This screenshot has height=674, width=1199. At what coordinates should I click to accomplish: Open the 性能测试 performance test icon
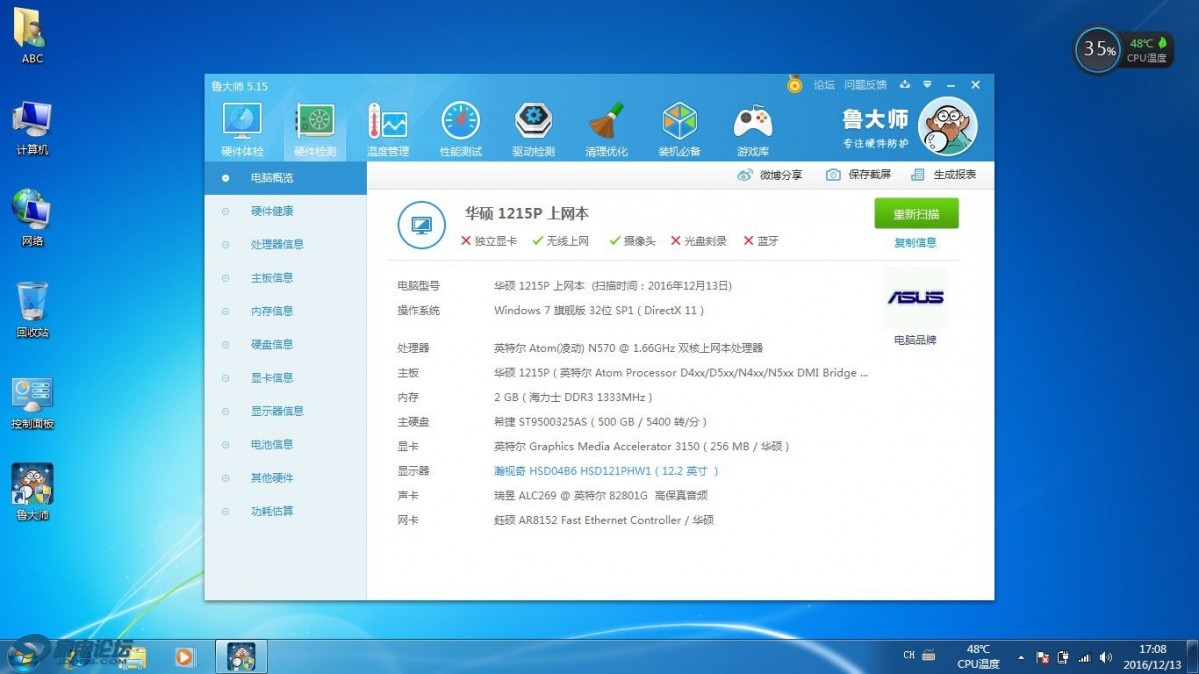tap(460, 130)
